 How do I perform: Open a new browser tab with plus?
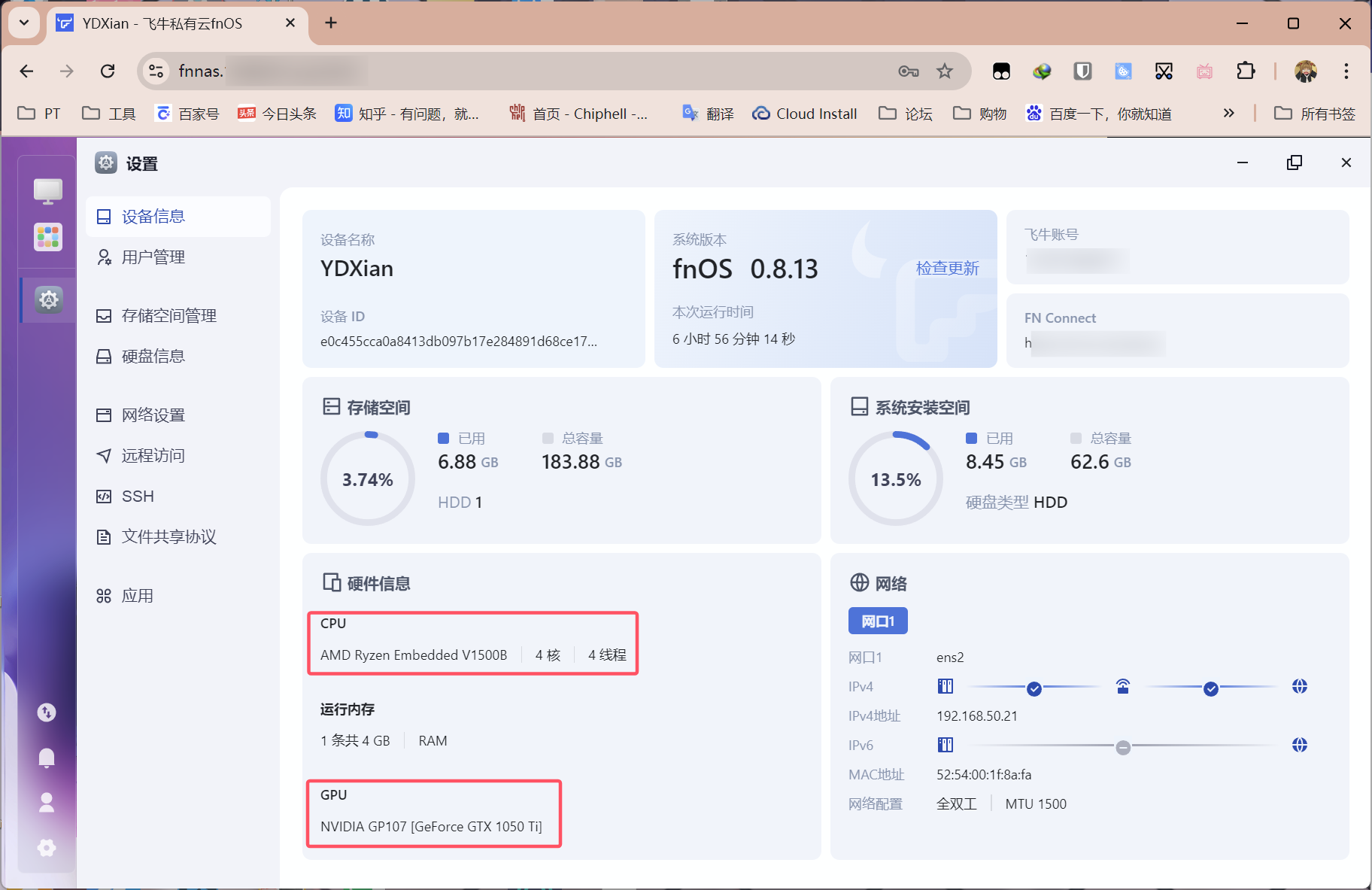click(331, 23)
